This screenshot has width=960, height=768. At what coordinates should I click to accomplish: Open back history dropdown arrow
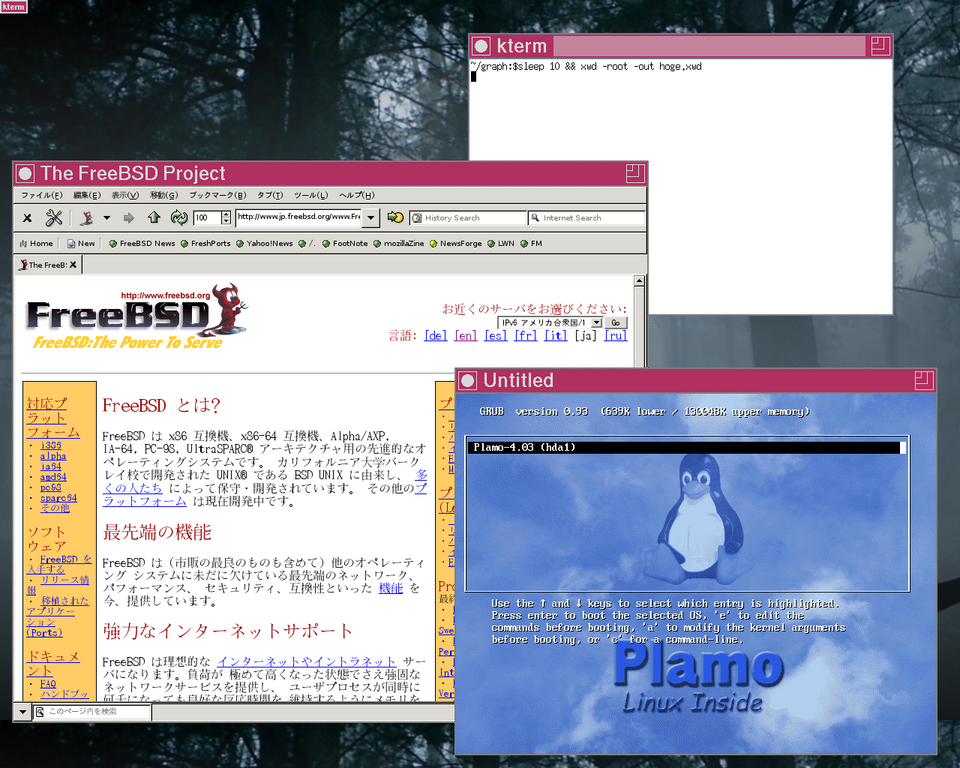pos(107,217)
